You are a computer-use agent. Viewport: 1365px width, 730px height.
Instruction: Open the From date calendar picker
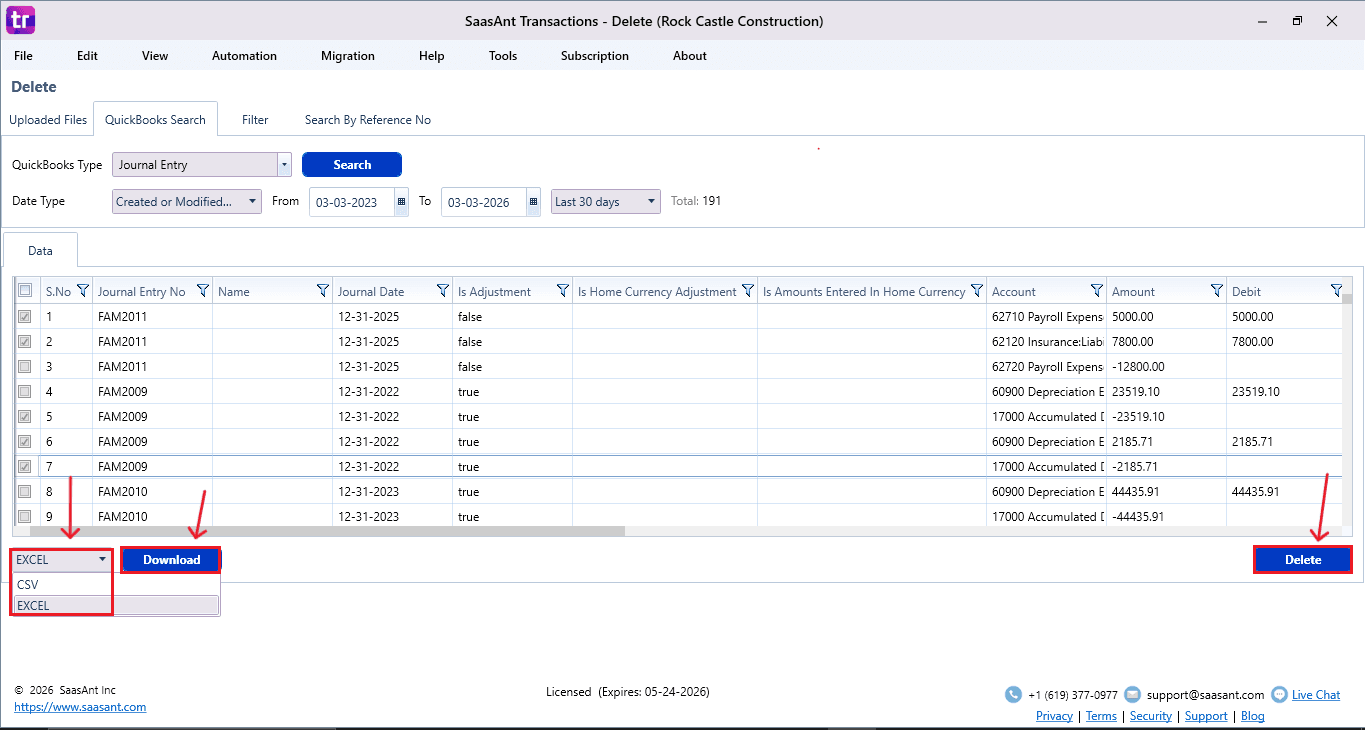click(402, 202)
